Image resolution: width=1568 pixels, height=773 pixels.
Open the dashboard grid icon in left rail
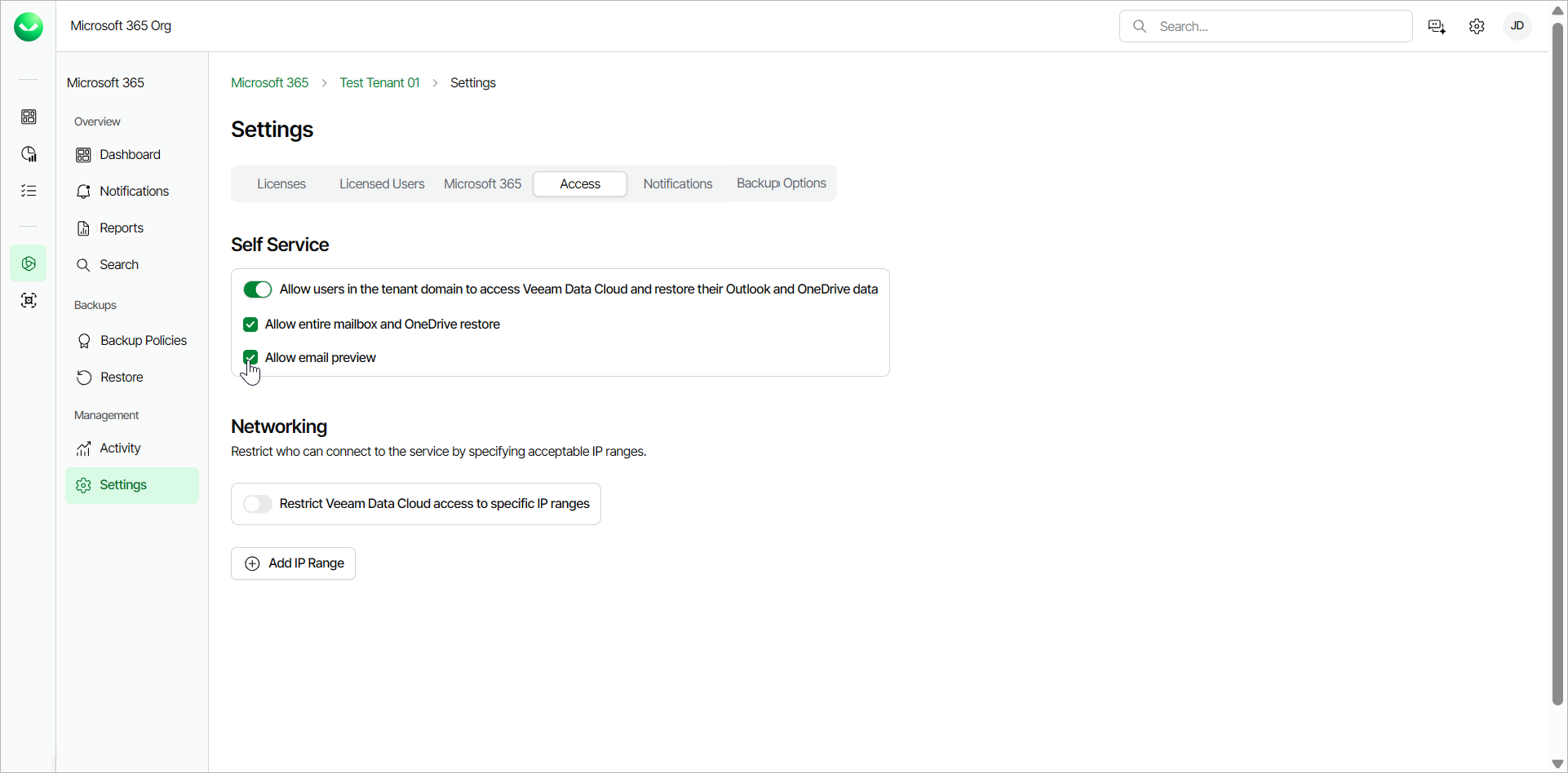[29, 117]
